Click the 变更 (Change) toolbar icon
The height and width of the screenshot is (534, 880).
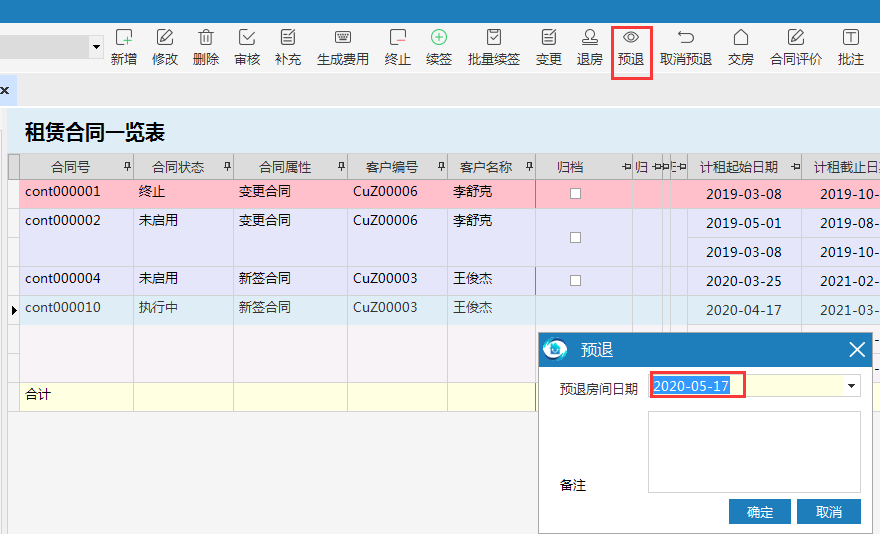pos(548,38)
